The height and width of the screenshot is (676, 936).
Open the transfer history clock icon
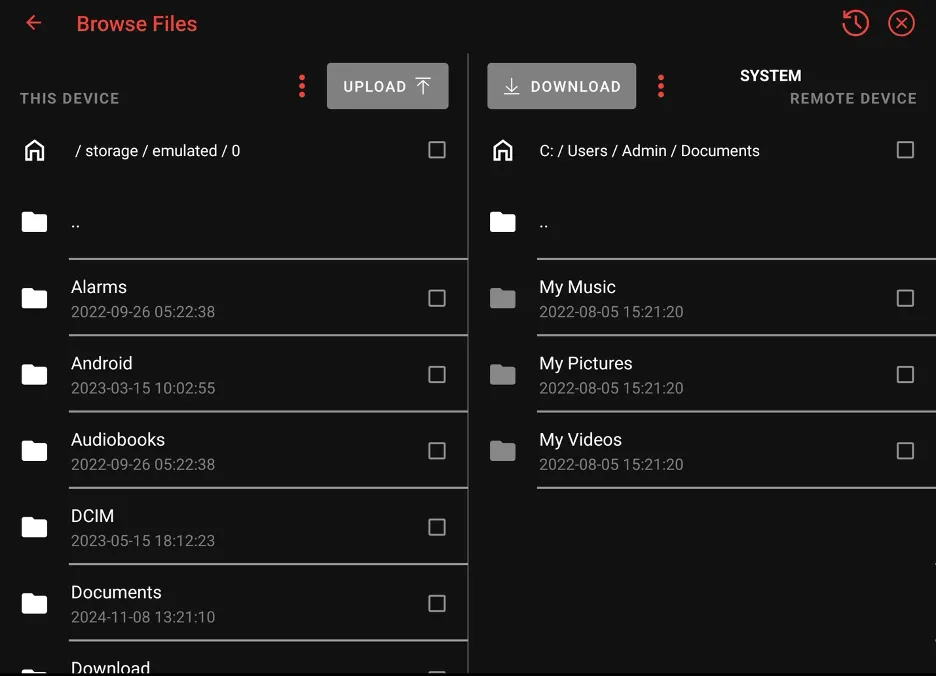[855, 23]
